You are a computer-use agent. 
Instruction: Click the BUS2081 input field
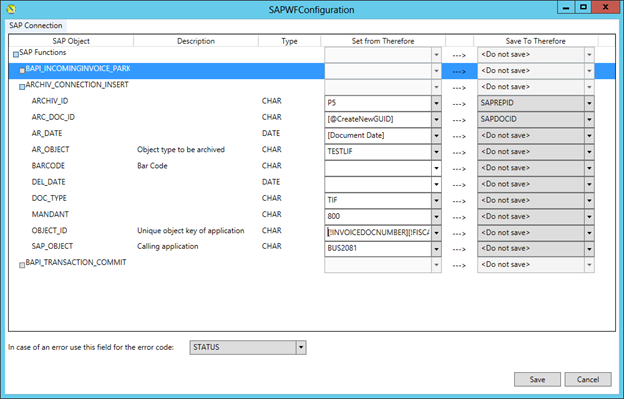(378, 249)
